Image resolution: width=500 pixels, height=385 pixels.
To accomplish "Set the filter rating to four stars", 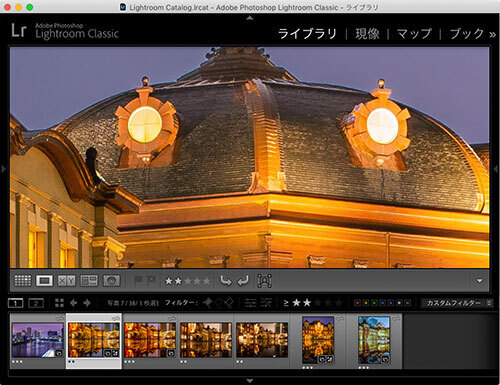I will (x=328, y=303).
